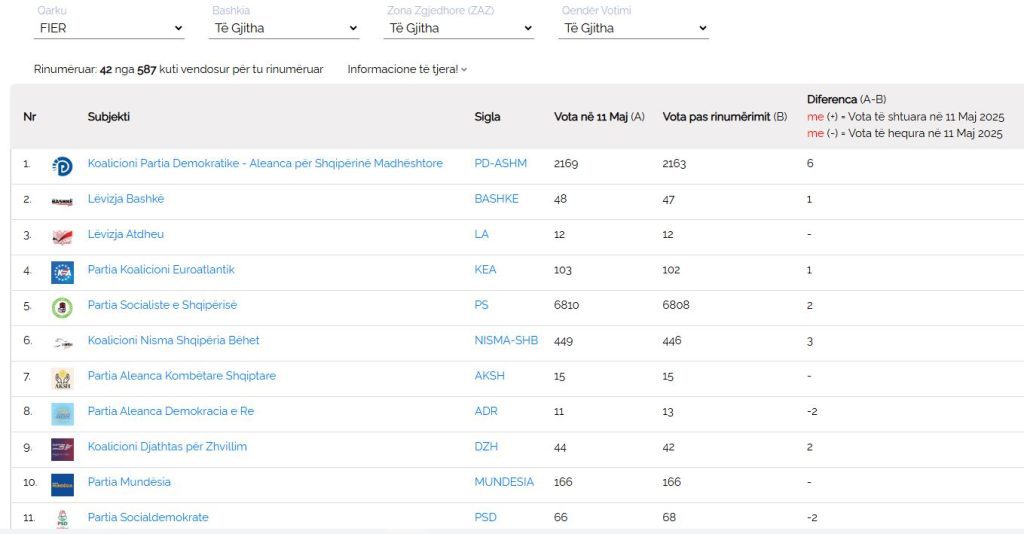Image resolution: width=1024 pixels, height=534 pixels.
Task: Expand the Informacione të tjera section
Action: click(x=407, y=69)
